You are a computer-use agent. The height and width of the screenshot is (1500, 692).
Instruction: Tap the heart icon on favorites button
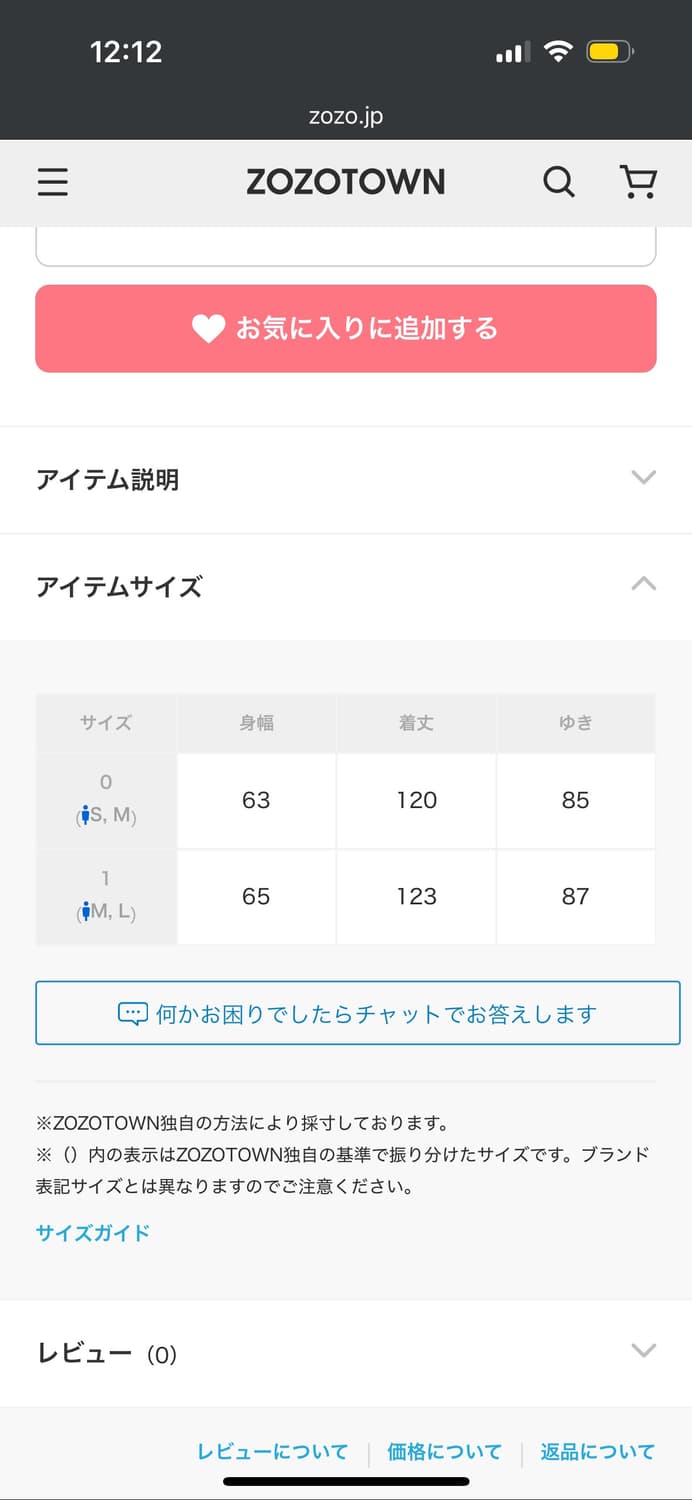click(x=208, y=329)
